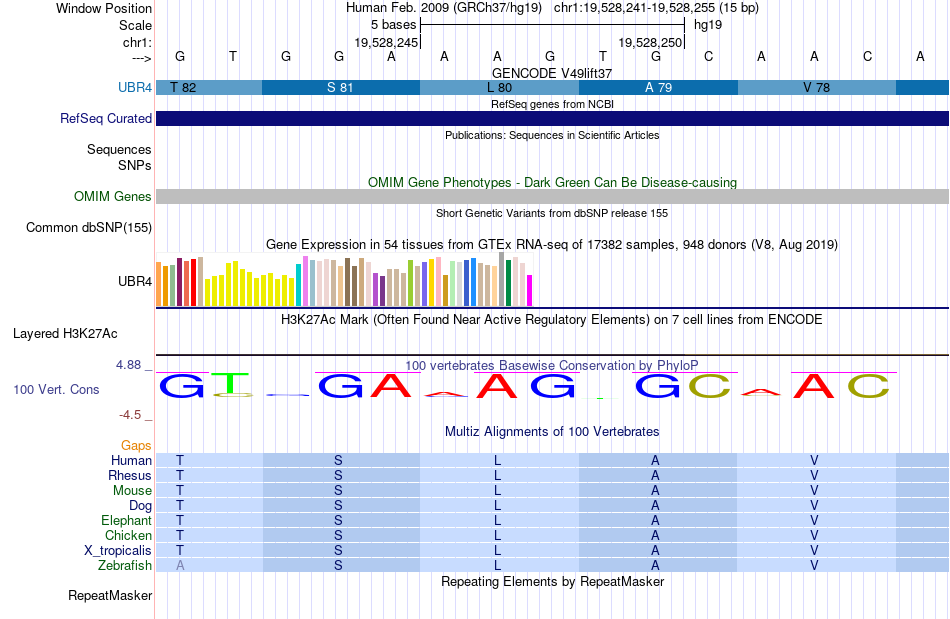Click the Scale label

point(135,25)
